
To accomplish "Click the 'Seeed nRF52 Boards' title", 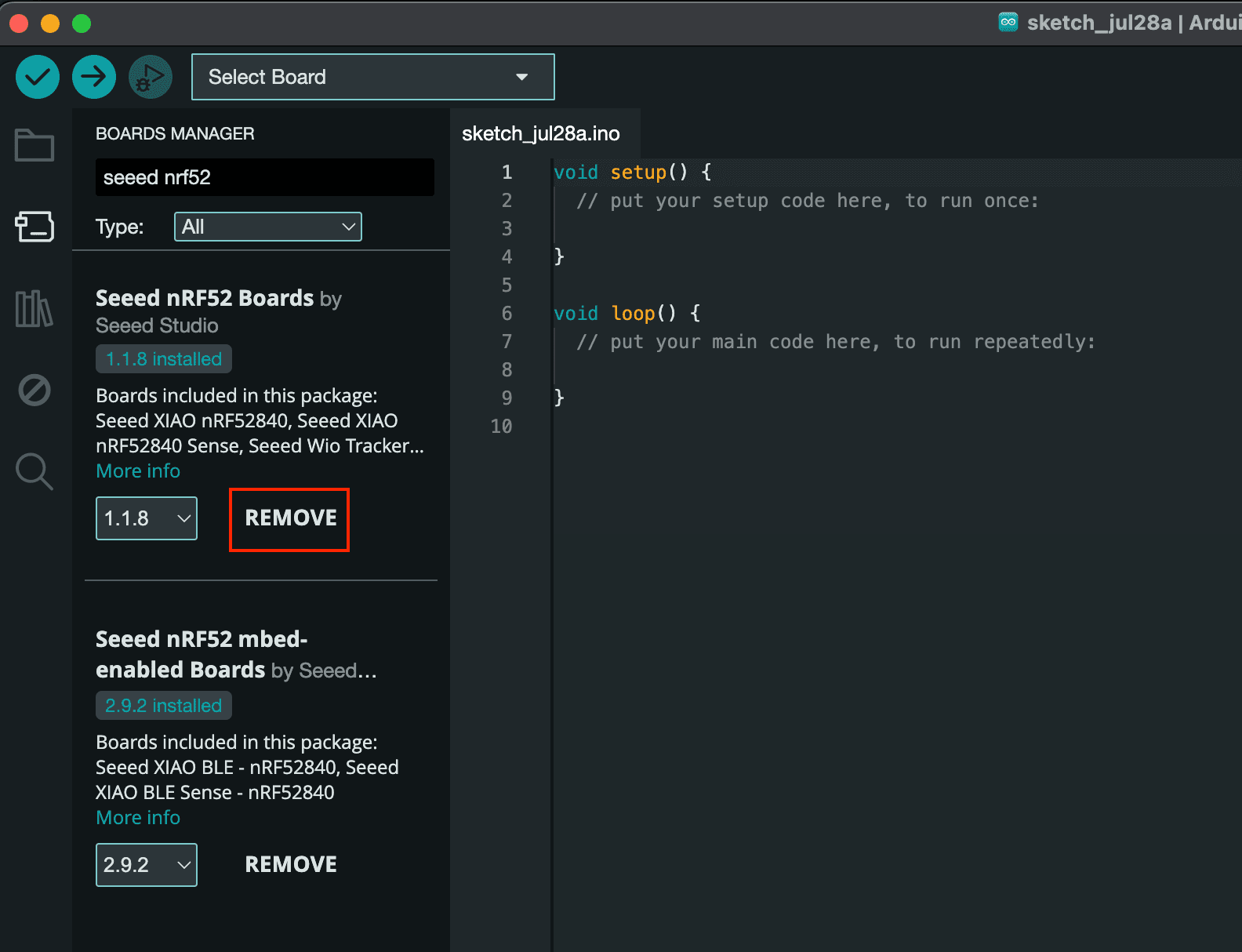I will click(x=205, y=298).
